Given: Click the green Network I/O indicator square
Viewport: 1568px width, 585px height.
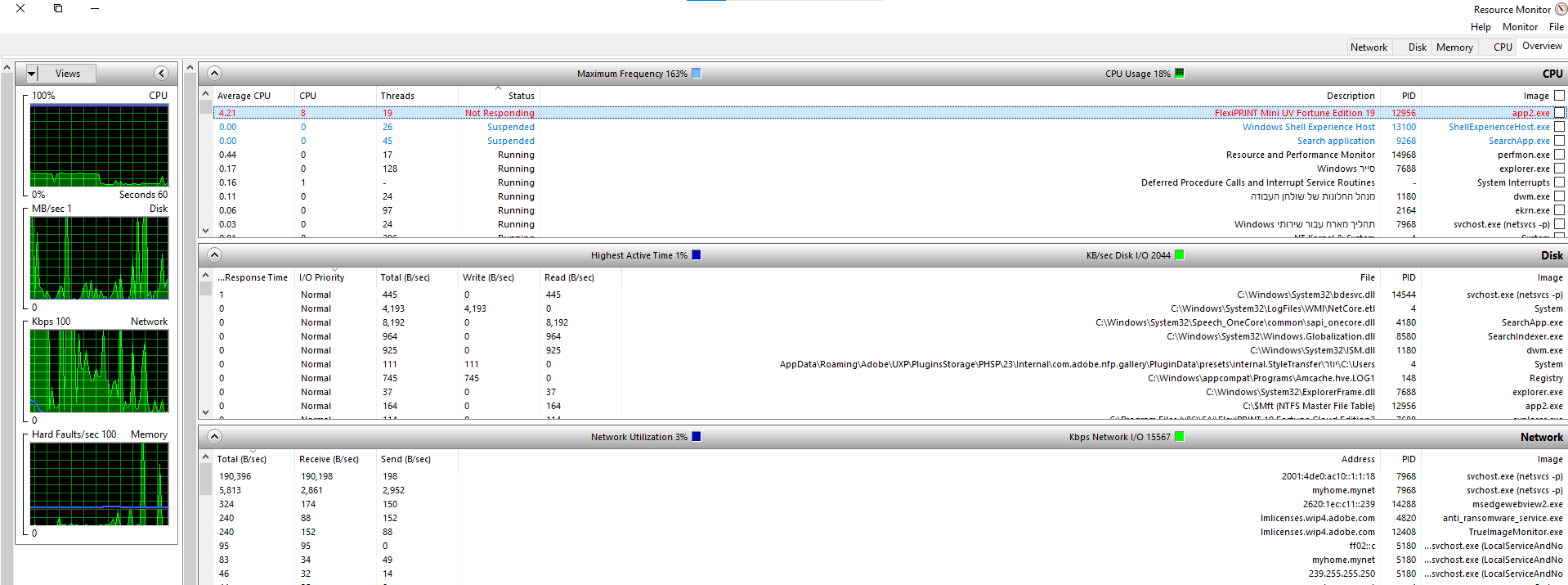Looking at the screenshot, I should click(1179, 437).
